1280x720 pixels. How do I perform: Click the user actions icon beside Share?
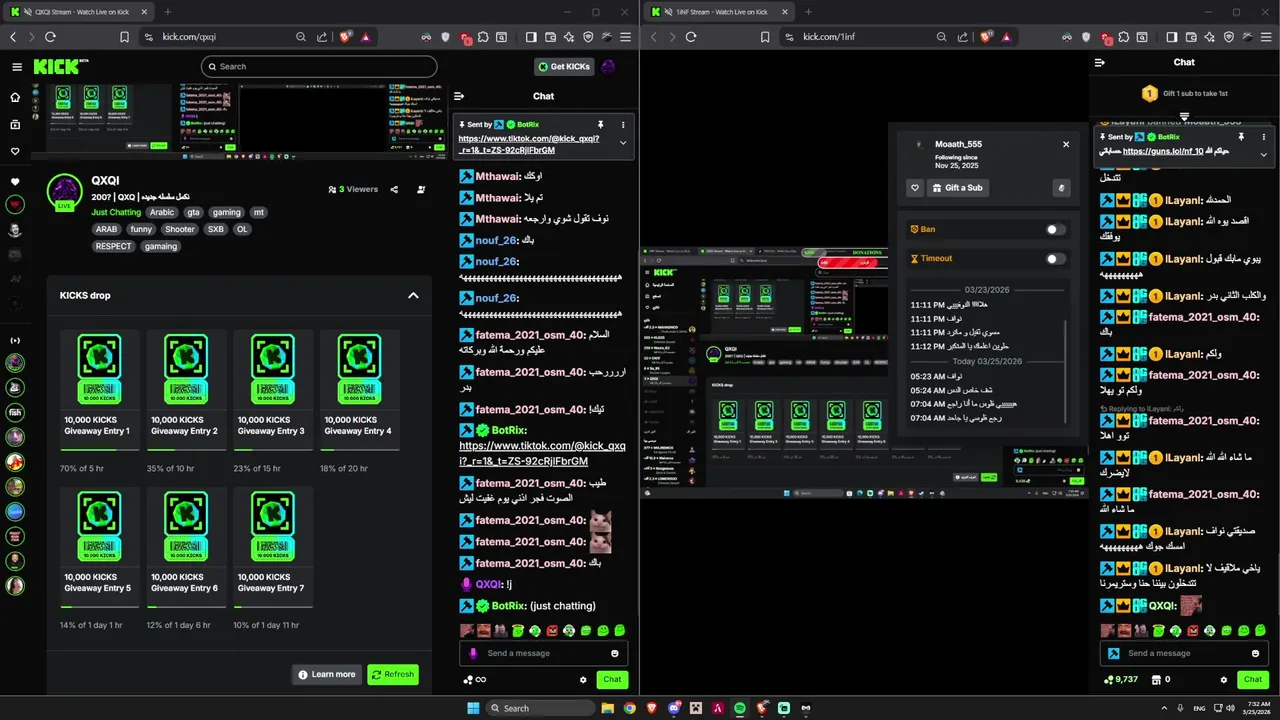tap(420, 189)
